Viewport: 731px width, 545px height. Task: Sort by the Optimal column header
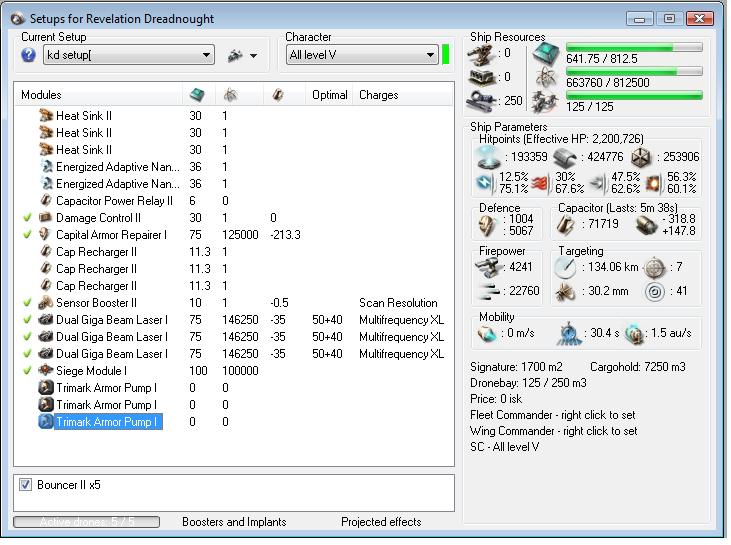[330, 95]
